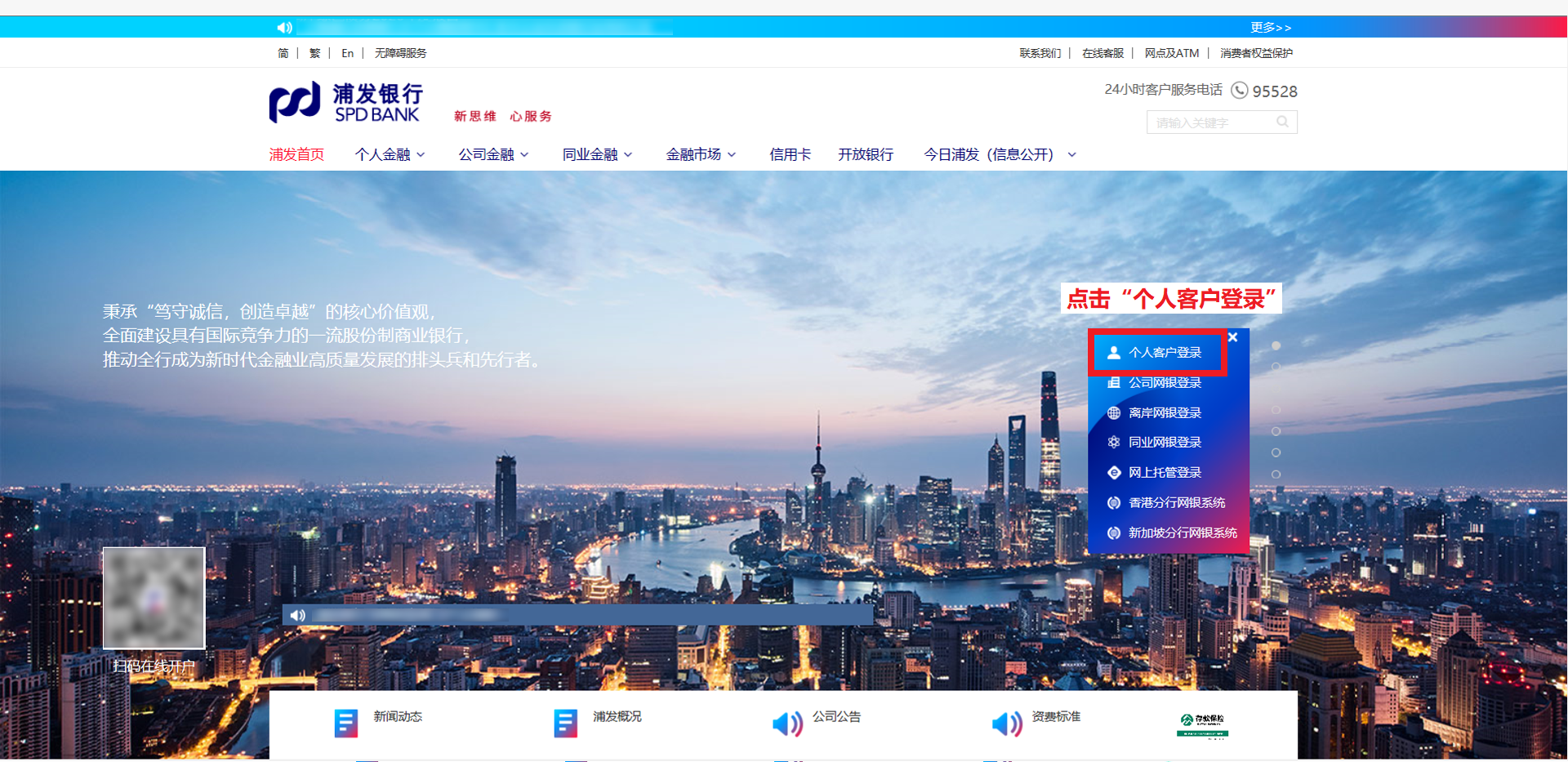Click the 资费标准 speaker icon
Image resolution: width=1568 pixels, height=762 pixels.
[1007, 724]
